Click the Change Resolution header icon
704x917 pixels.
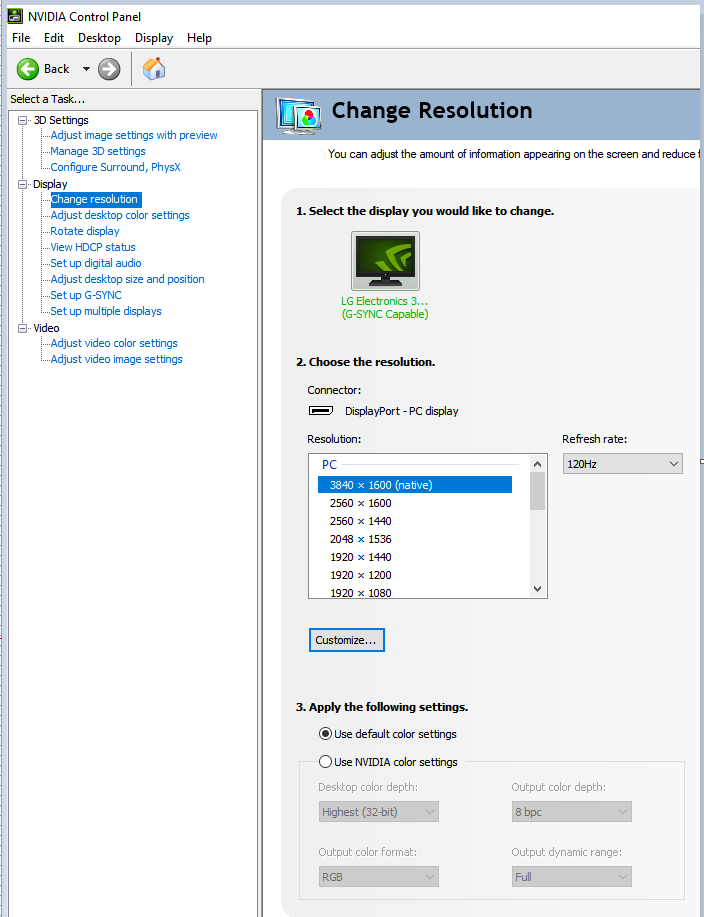[x=299, y=114]
